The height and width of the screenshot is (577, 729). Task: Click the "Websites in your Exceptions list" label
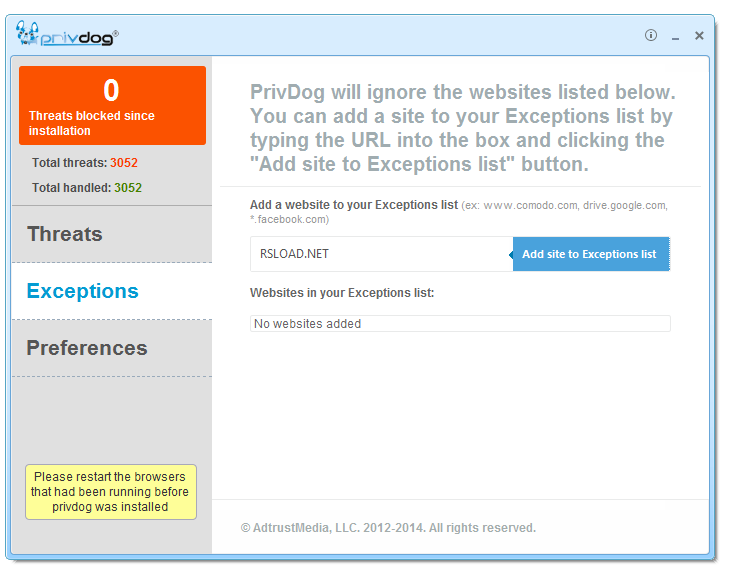pyautogui.click(x=342, y=293)
